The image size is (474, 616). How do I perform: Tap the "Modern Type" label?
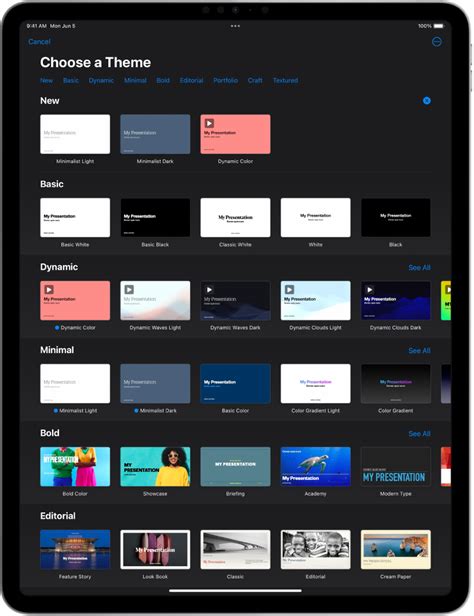click(395, 494)
